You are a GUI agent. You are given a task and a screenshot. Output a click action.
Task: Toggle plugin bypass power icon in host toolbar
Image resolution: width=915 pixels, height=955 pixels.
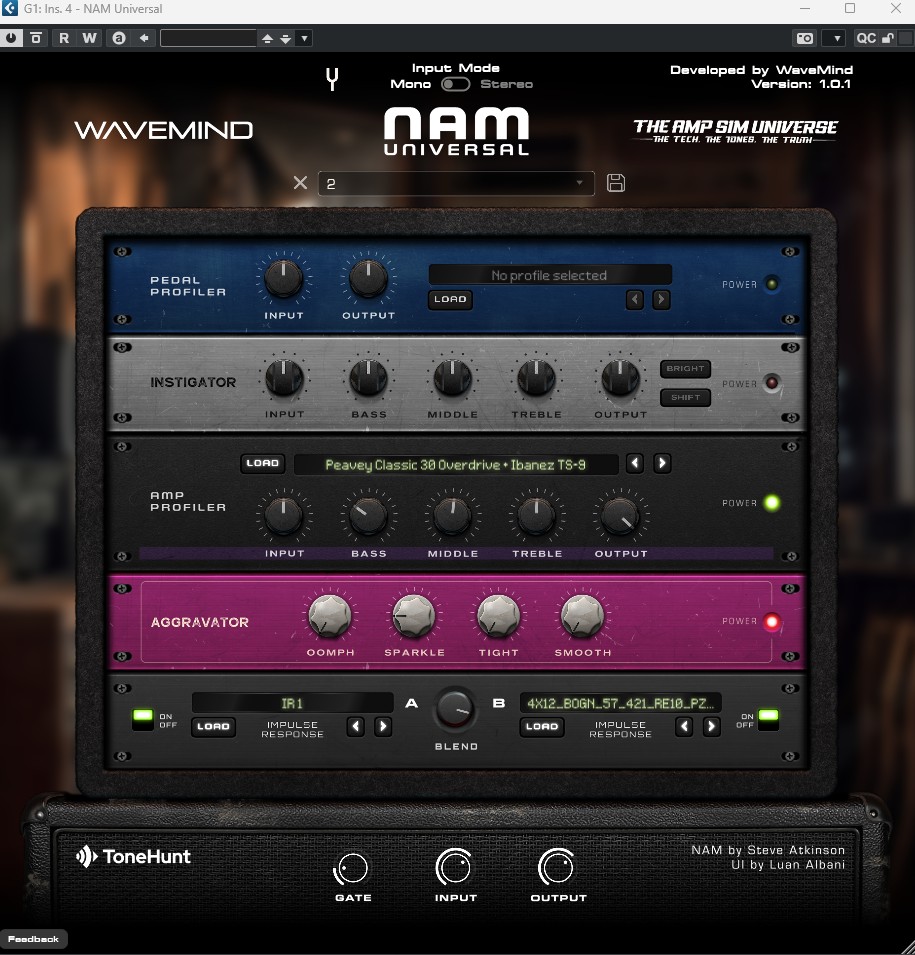[11, 38]
